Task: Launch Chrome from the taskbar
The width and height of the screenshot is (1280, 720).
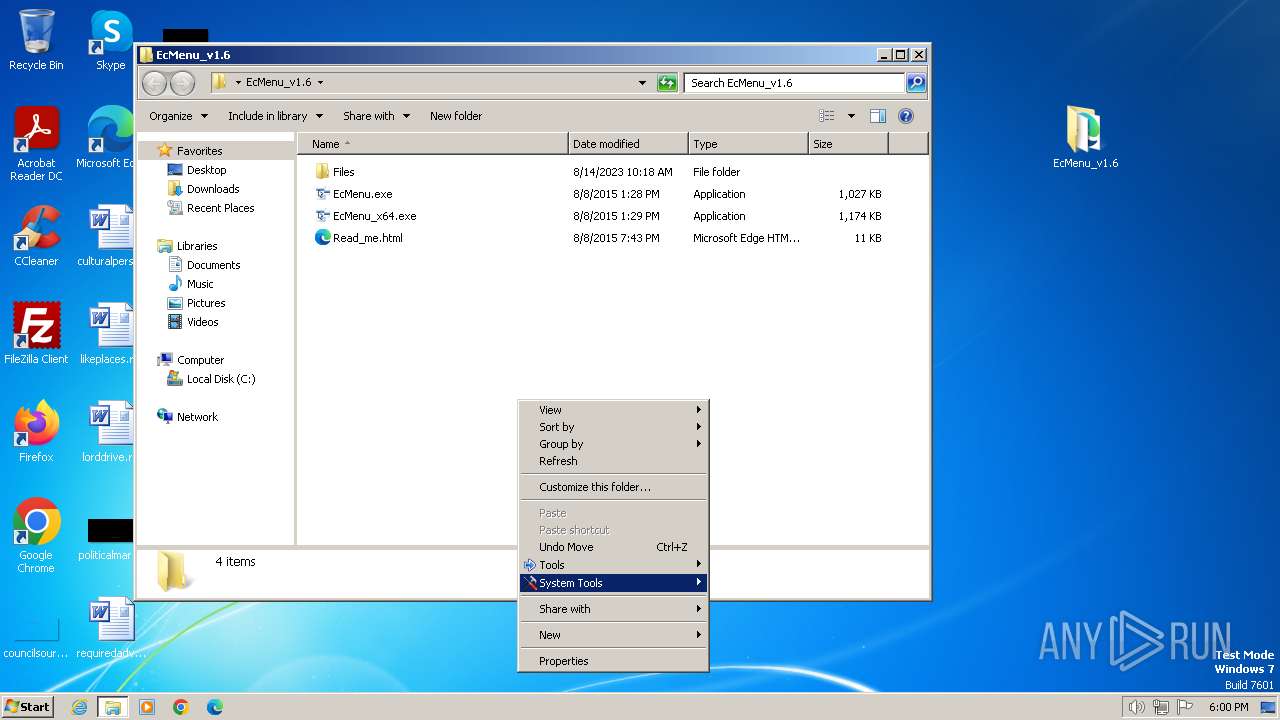Action: [181, 707]
